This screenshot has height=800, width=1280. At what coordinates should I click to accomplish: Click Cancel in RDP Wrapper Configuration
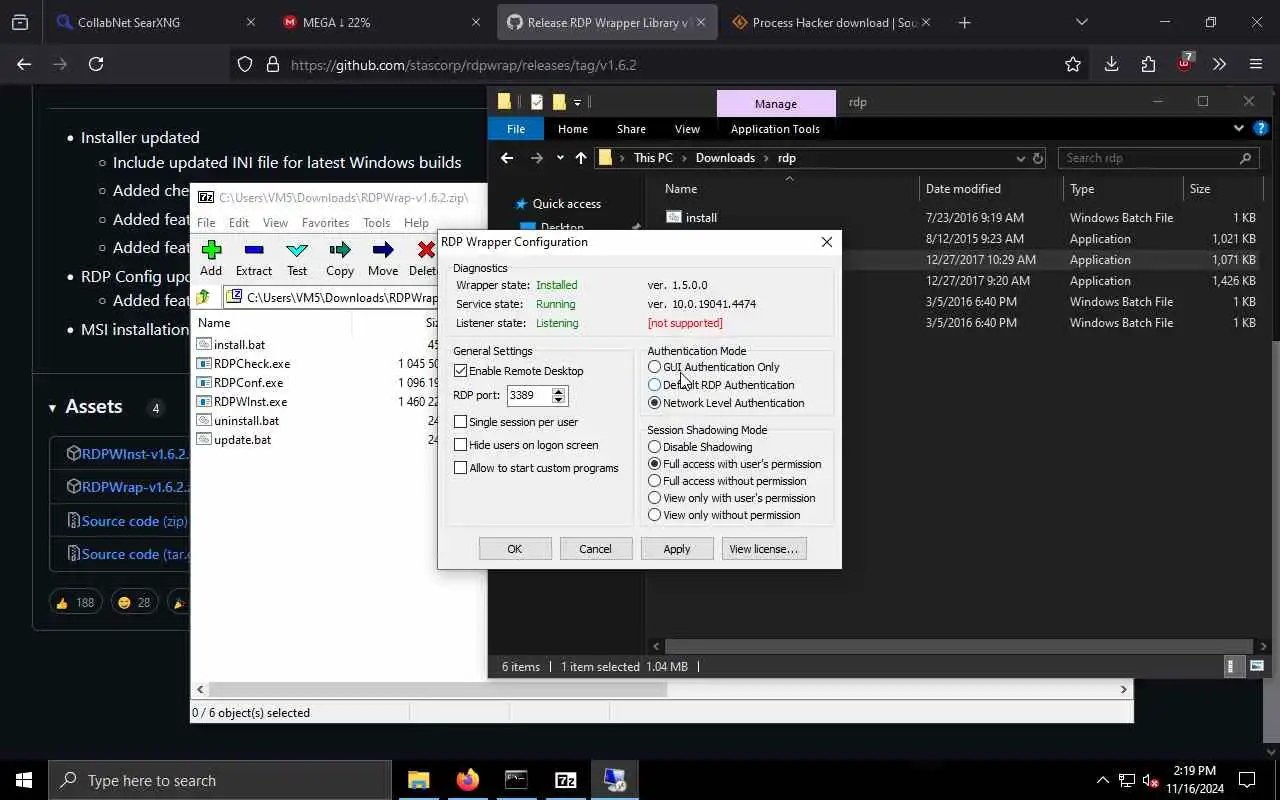point(595,549)
